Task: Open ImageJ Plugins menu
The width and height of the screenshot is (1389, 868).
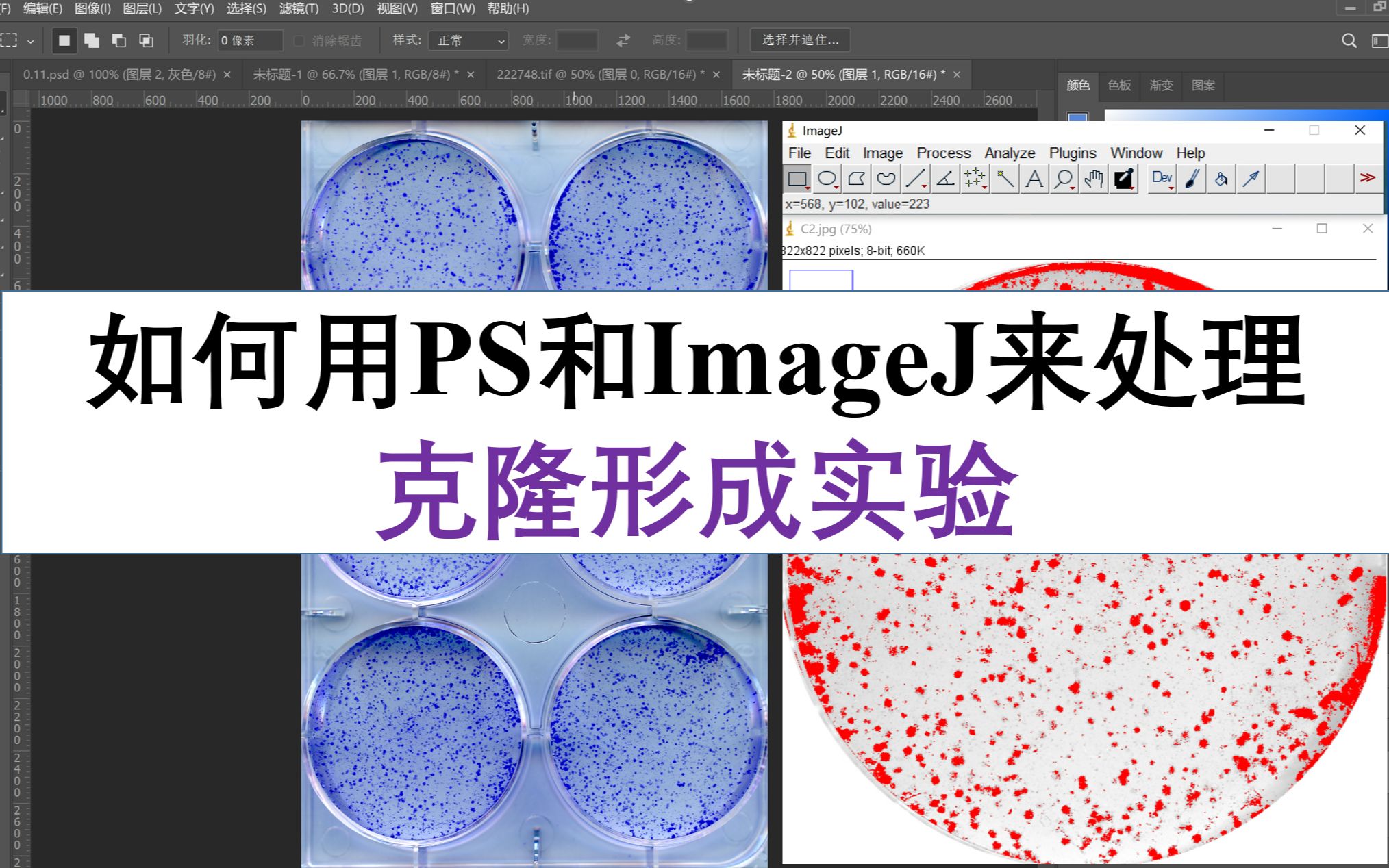Action: (1073, 153)
